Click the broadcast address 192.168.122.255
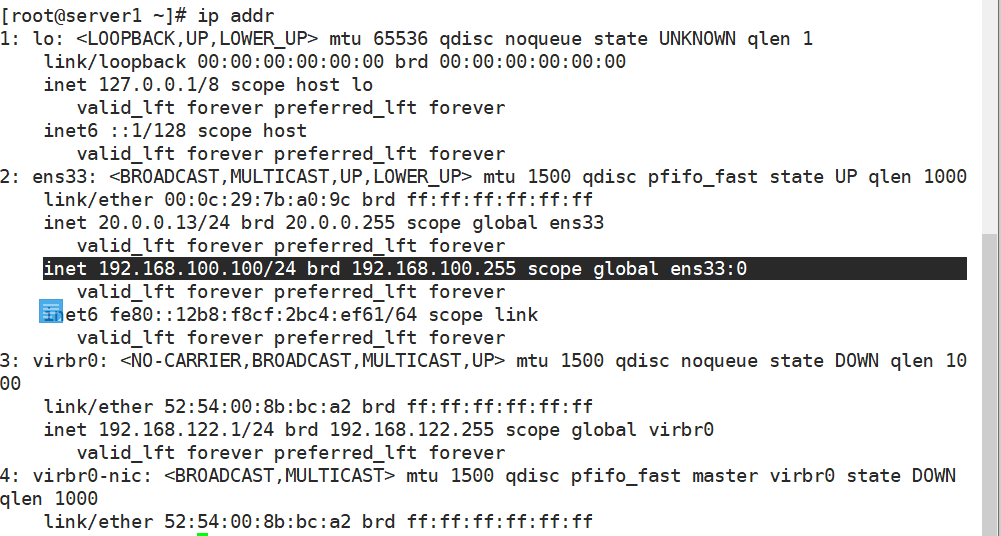This screenshot has width=1001, height=536. tap(412, 429)
